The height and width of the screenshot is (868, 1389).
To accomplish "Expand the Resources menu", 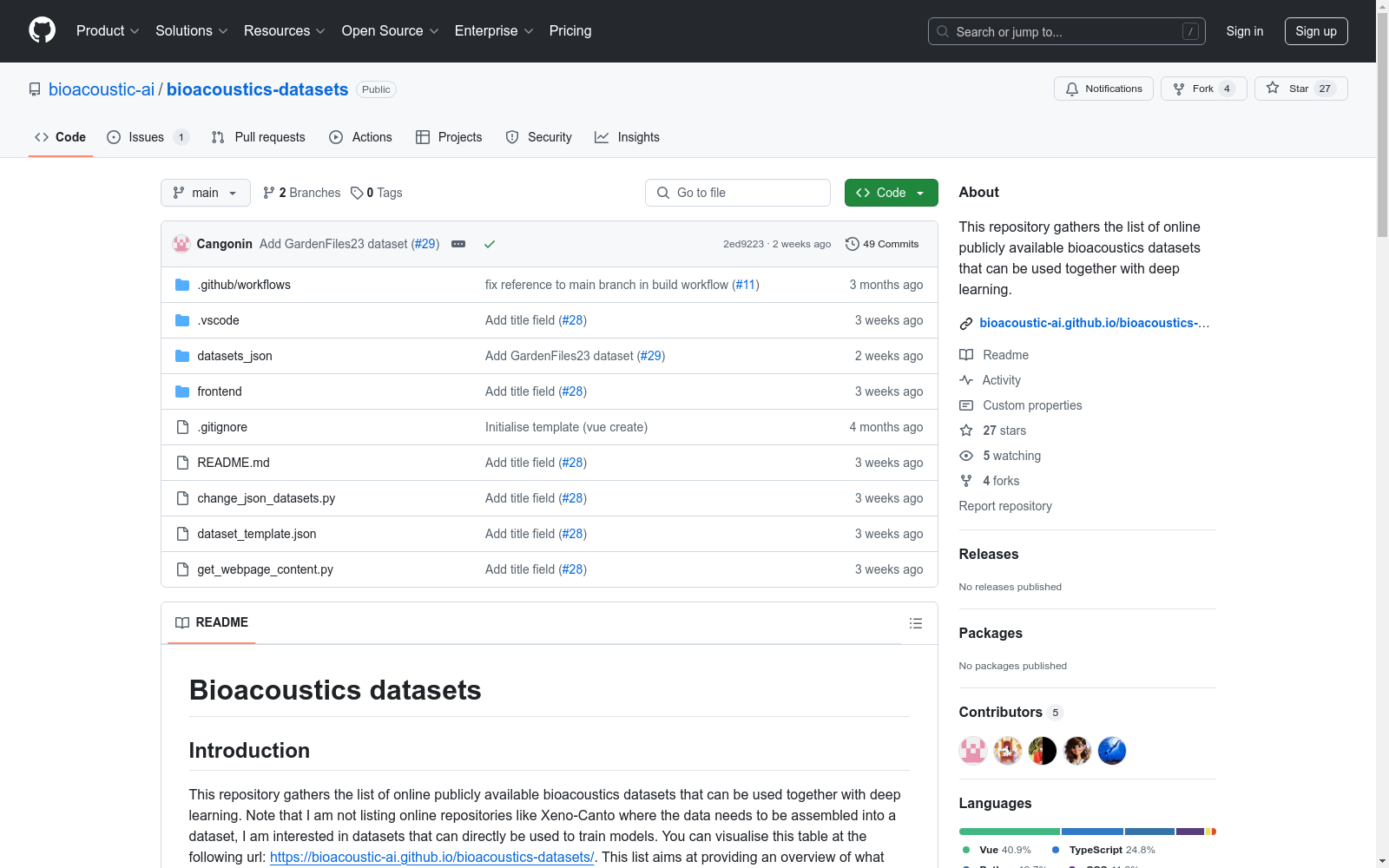I will tap(285, 31).
